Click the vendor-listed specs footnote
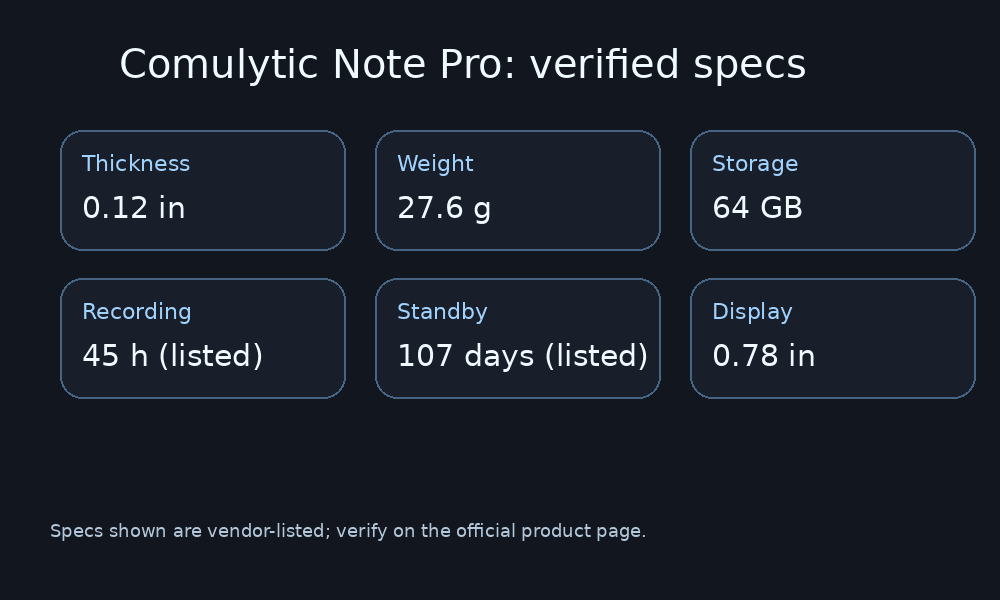The height and width of the screenshot is (600, 1000). (348, 531)
